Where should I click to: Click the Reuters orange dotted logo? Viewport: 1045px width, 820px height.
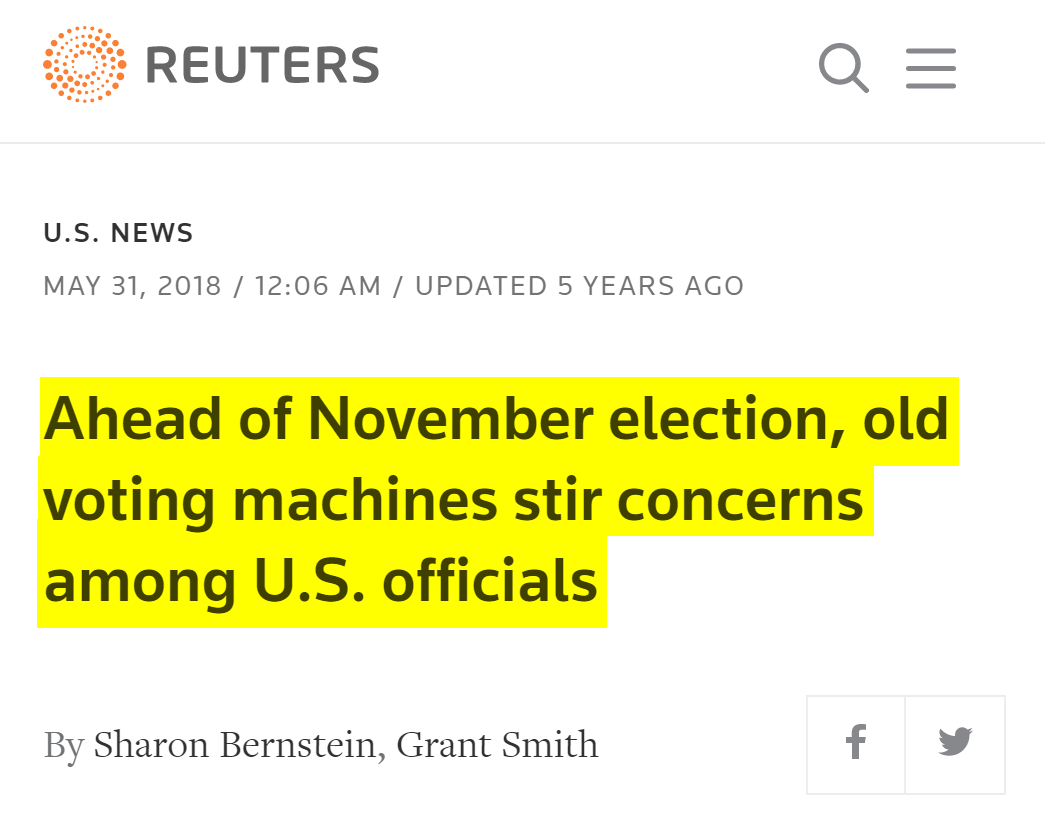click(x=85, y=65)
